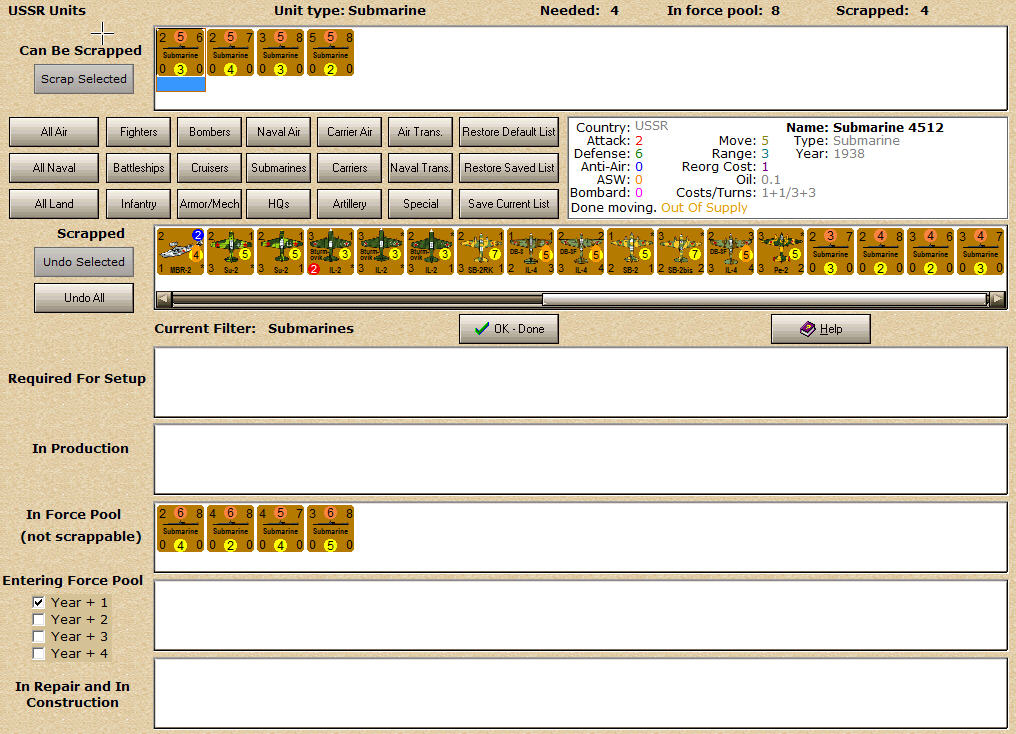Filter by Battleships
The image size is (1016, 734).
[138, 168]
